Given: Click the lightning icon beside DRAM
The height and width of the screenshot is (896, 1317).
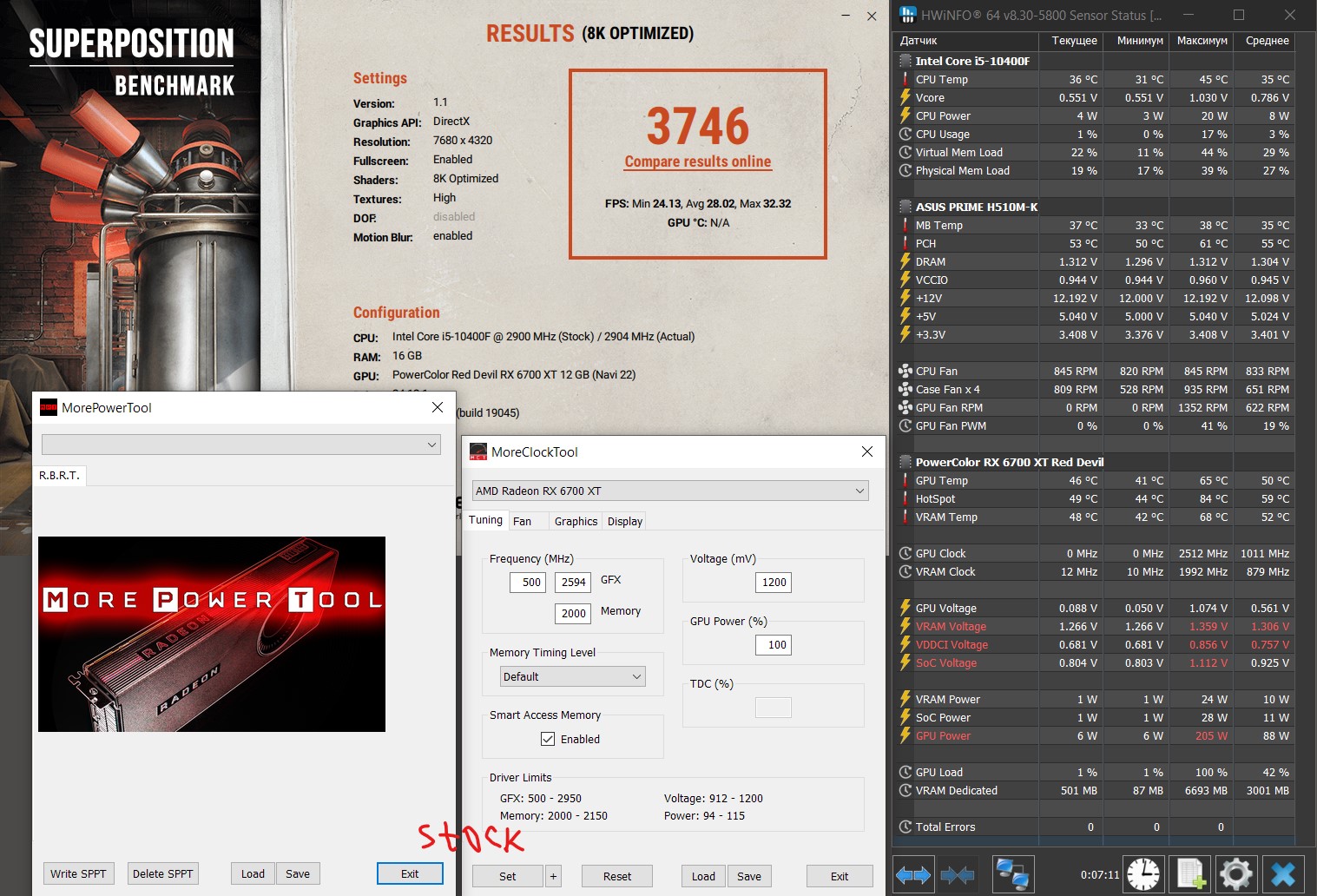Looking at the screenshot, I should pyautogui.click(x=905, y=261).
